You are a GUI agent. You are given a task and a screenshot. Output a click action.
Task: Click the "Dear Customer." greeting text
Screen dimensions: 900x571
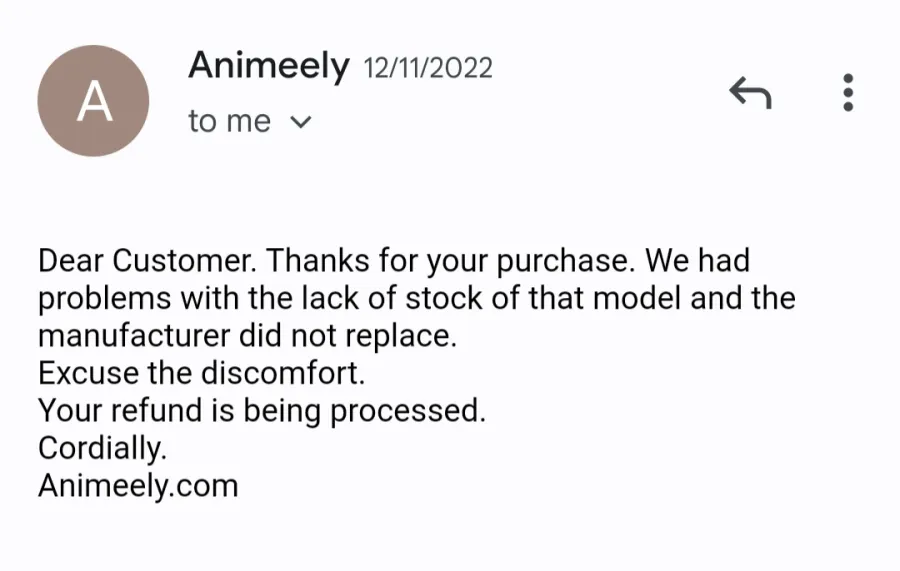click(x=148, y=261)
